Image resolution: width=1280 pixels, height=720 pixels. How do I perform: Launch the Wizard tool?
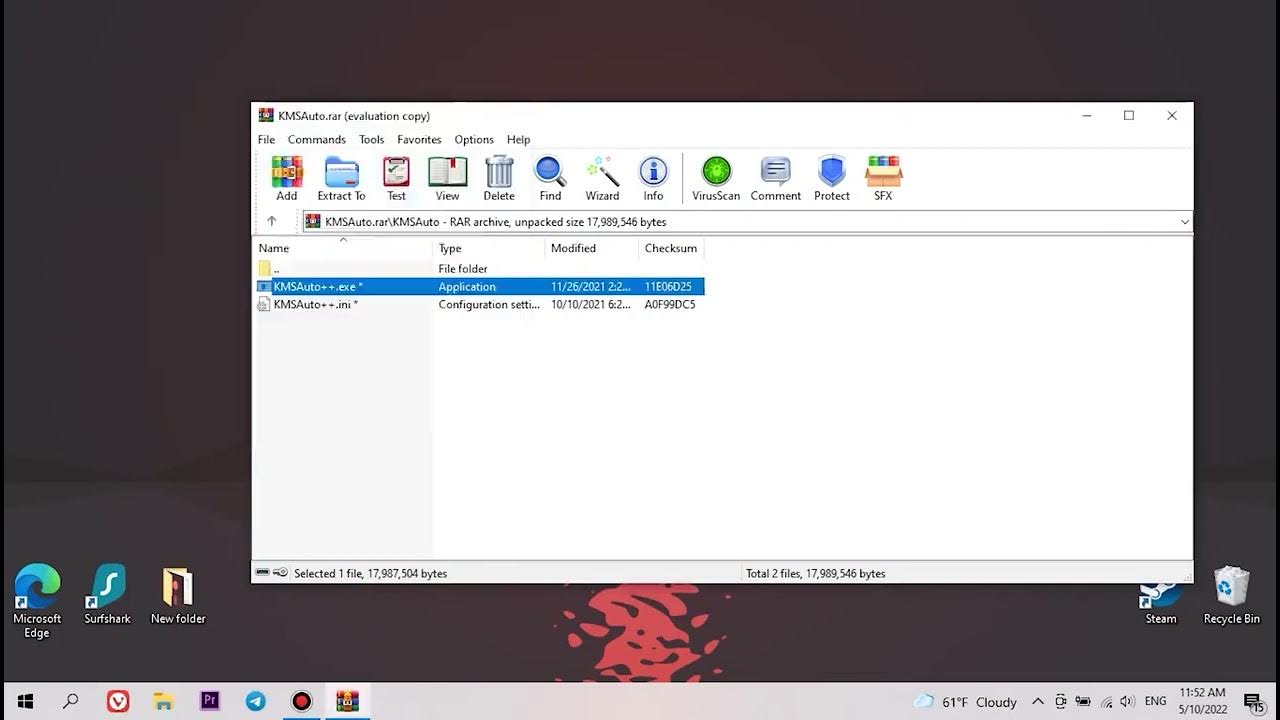pos(602,179)
